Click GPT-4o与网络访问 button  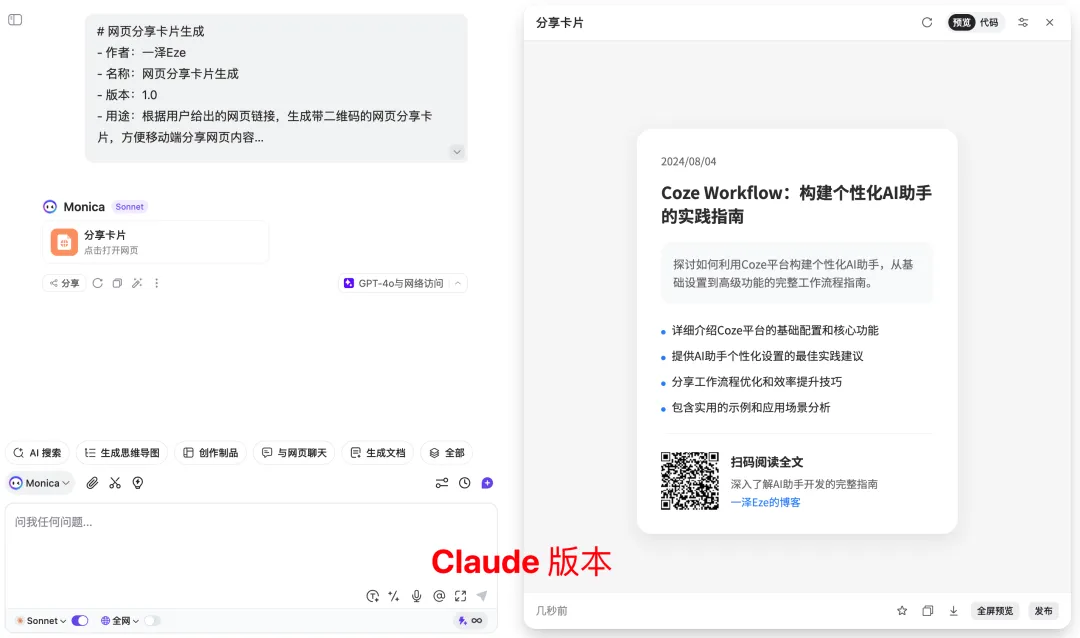tap(394, 283)
